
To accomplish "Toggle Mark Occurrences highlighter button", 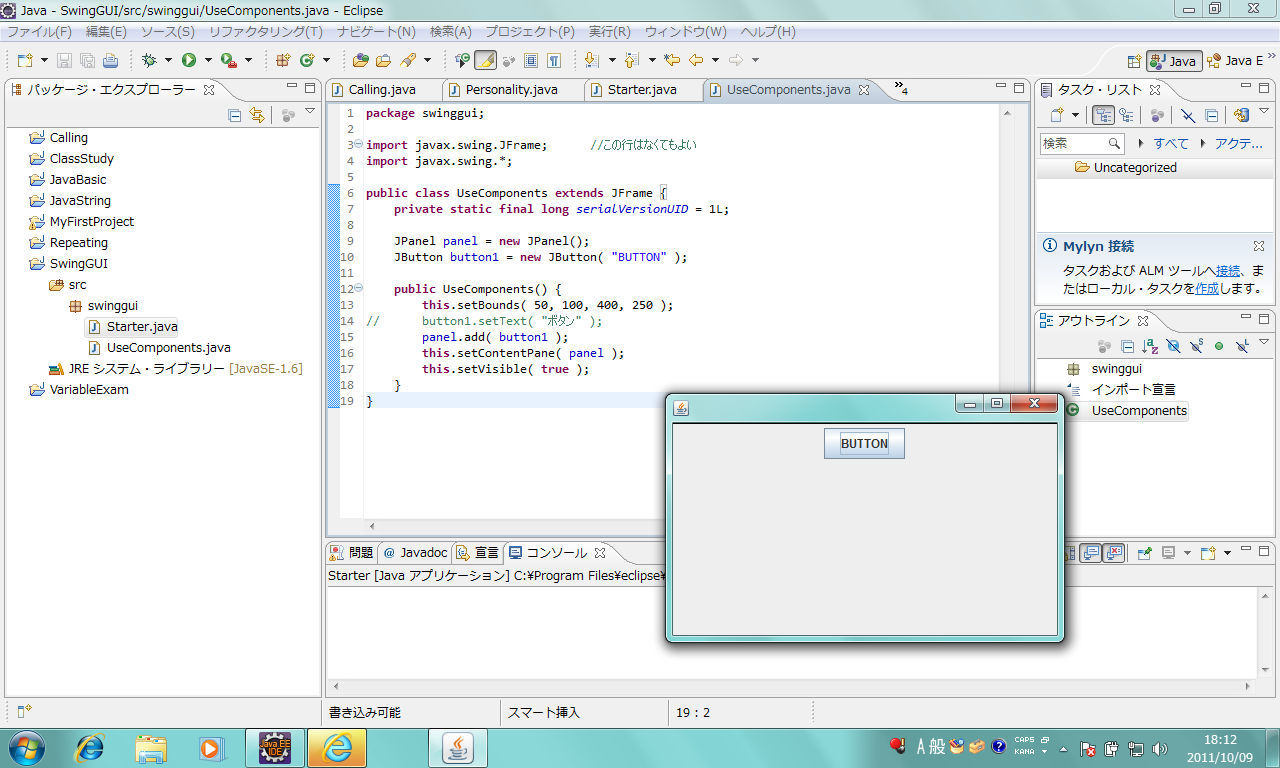I will pos(485,60).
